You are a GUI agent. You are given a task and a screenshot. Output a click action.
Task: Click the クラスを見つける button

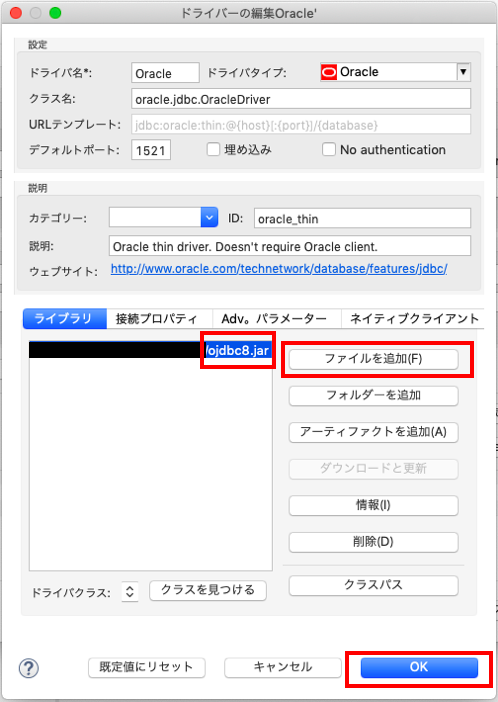click(208, 590)
